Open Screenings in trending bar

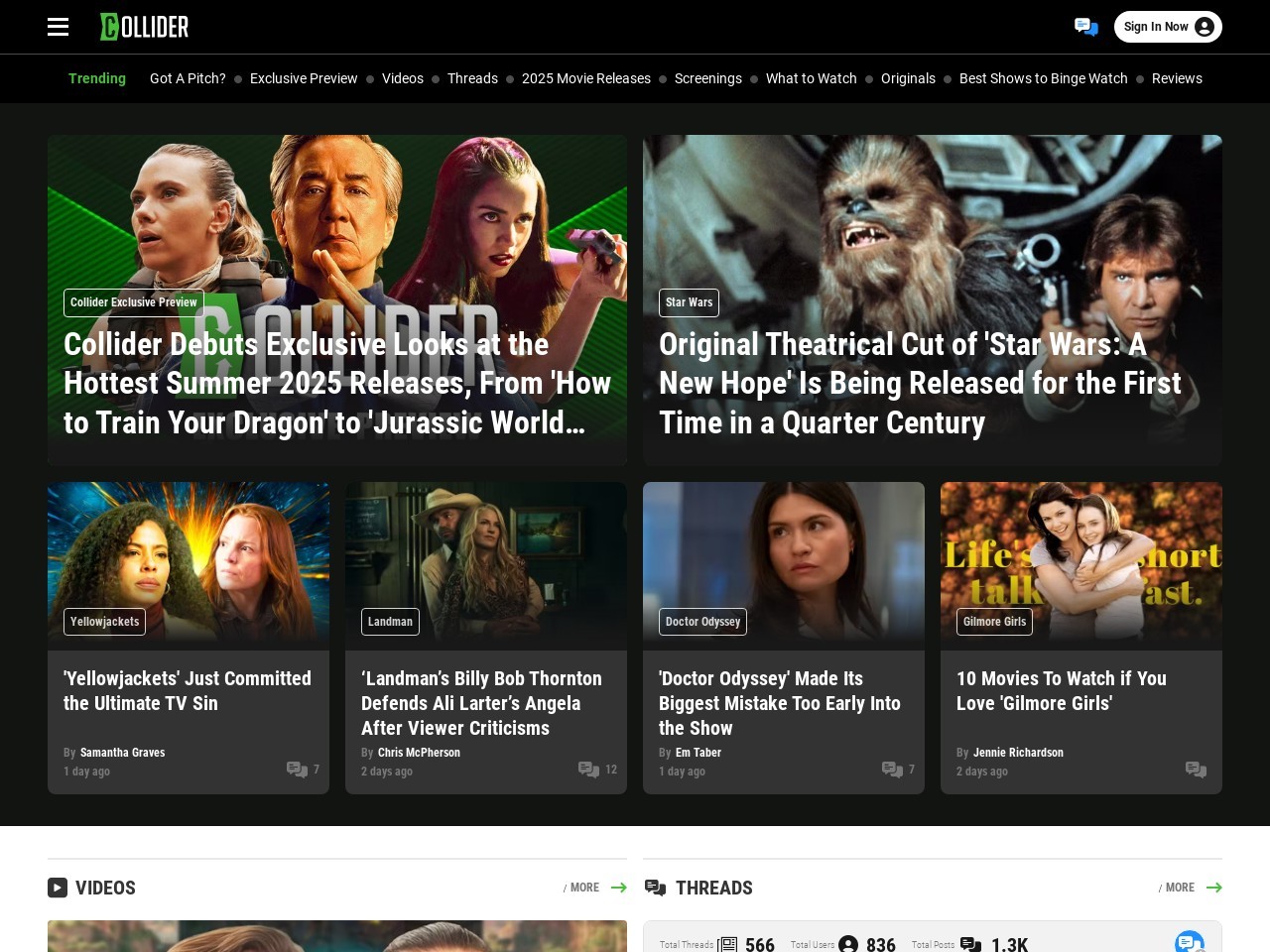click(x=708, y=78)
